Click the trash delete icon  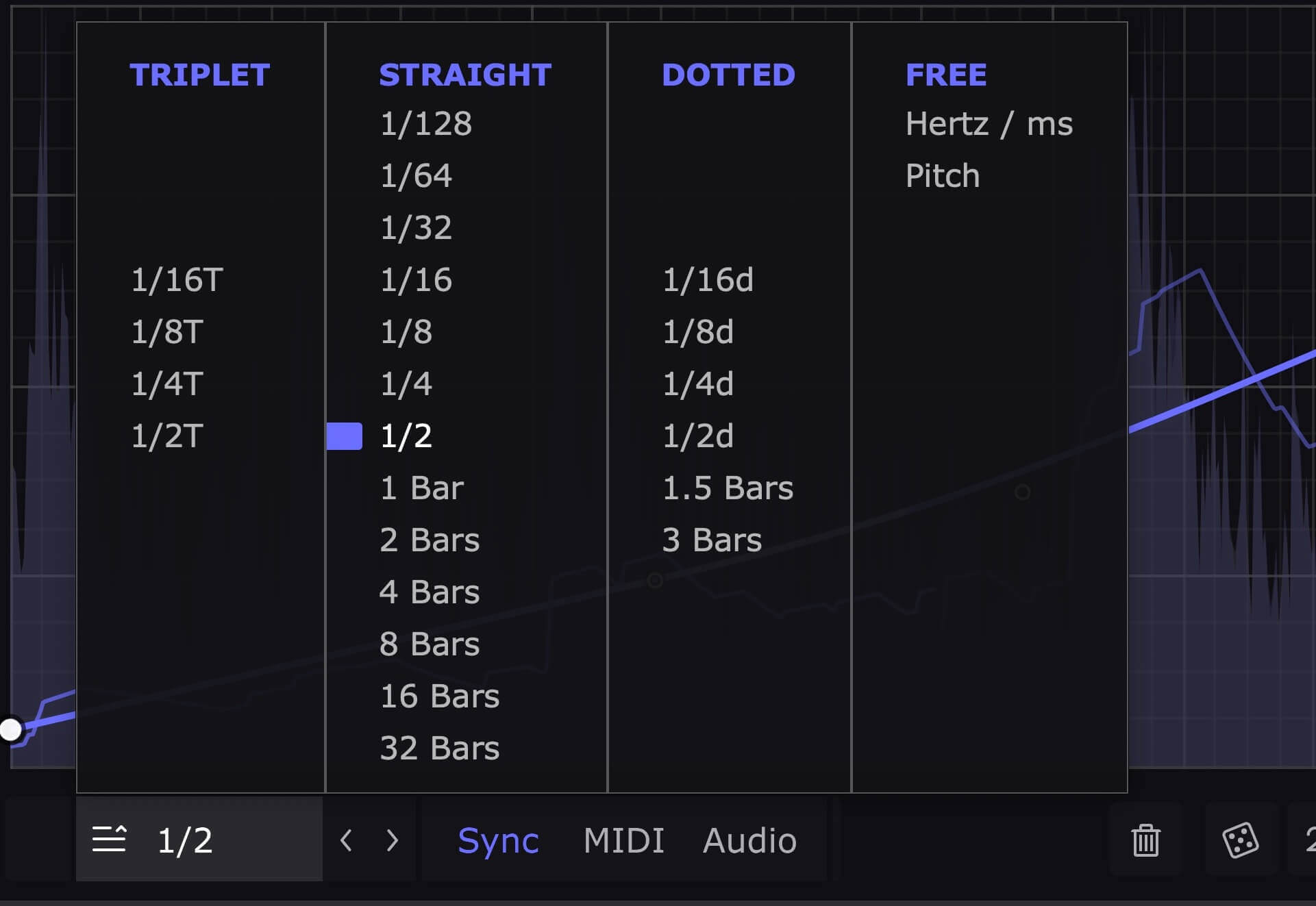tap(1145, 840)
